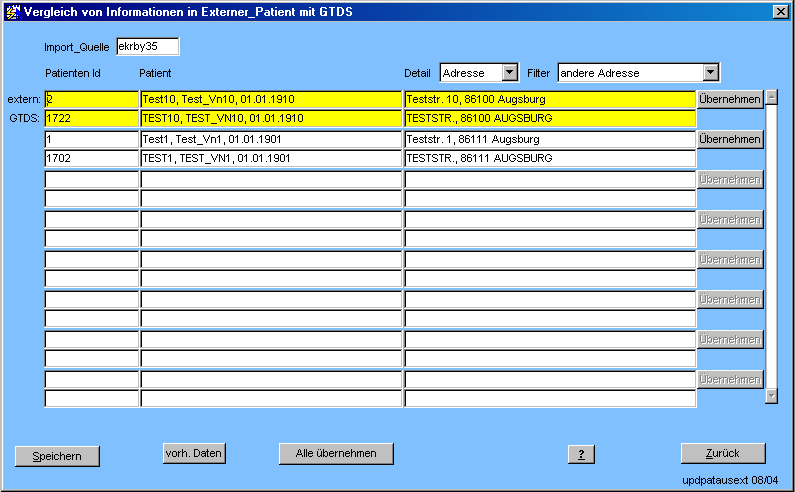Click address field TESTSTR., 86111 AUGSBURG
795x492 pixels.
pyautogui.click(x=549, y=159)
